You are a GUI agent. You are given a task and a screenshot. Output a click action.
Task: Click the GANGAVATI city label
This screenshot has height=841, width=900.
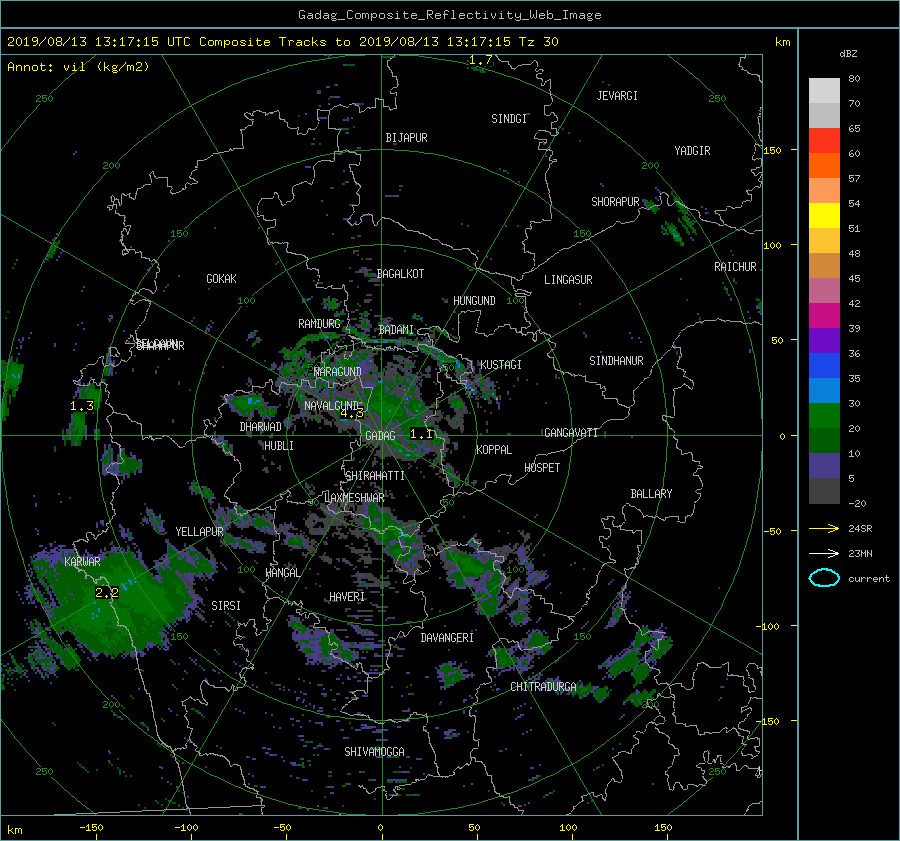pos(571,433)
